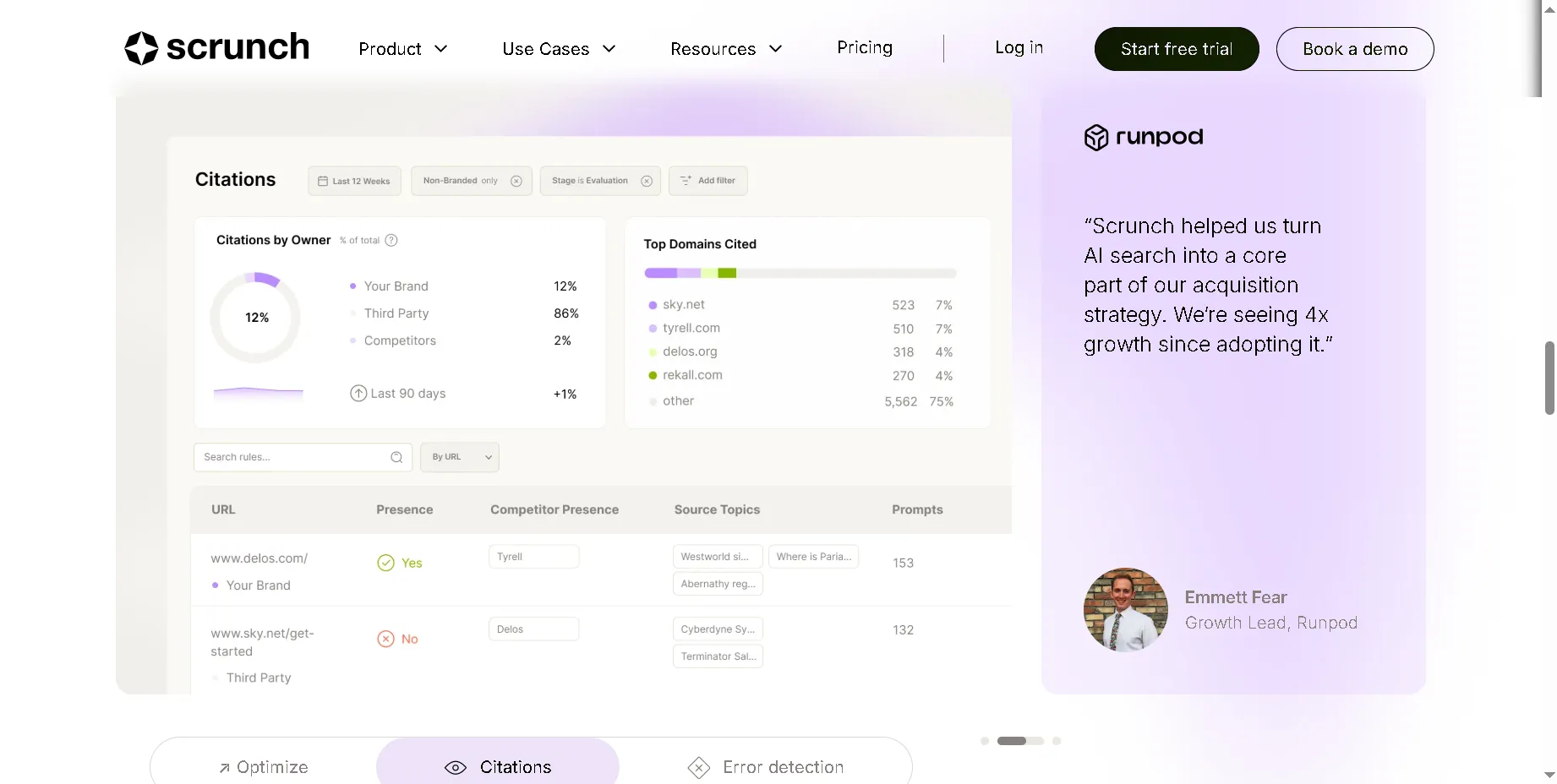This screenshot has height=784, width=1557.
Task: Click the scrollbar down arrow
Action: [x=1549, y=775]
